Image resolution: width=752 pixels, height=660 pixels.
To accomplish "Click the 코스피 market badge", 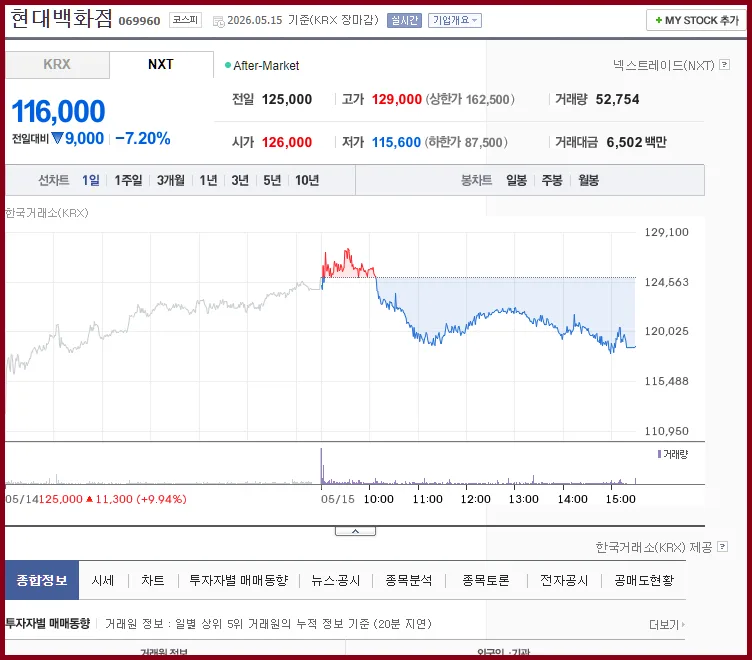I will [185, 20].
